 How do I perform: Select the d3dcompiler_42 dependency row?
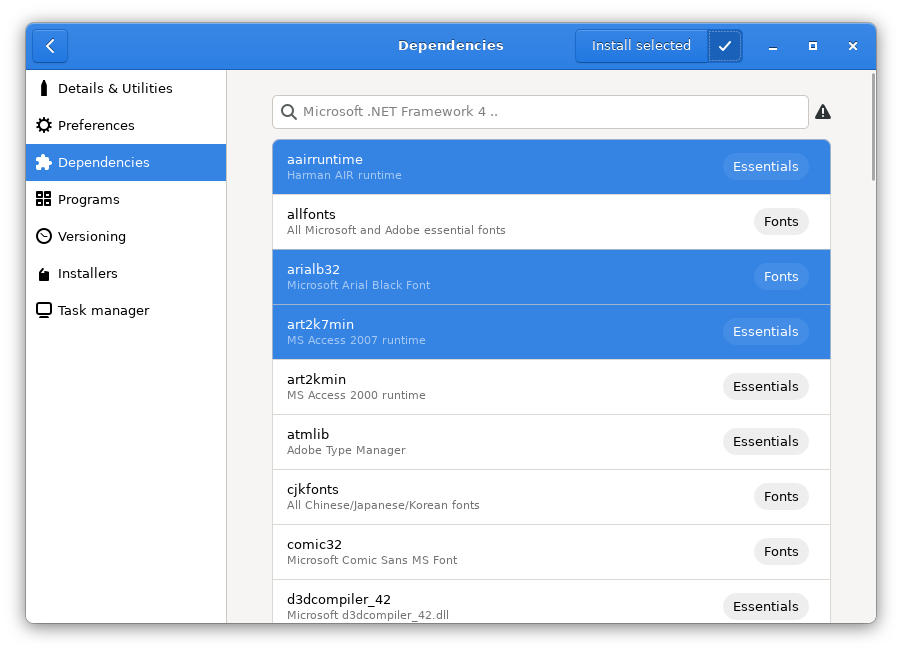pyautogui.click(x=551, y=601)
